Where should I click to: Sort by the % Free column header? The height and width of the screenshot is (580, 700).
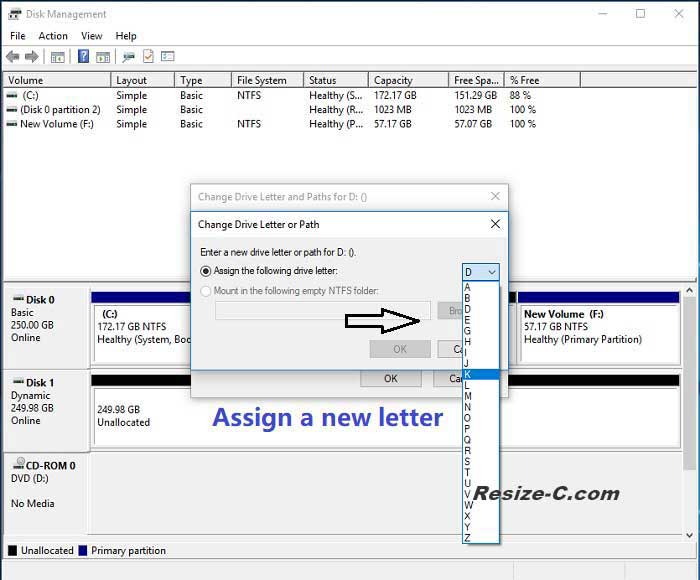[x=542, y=80]
